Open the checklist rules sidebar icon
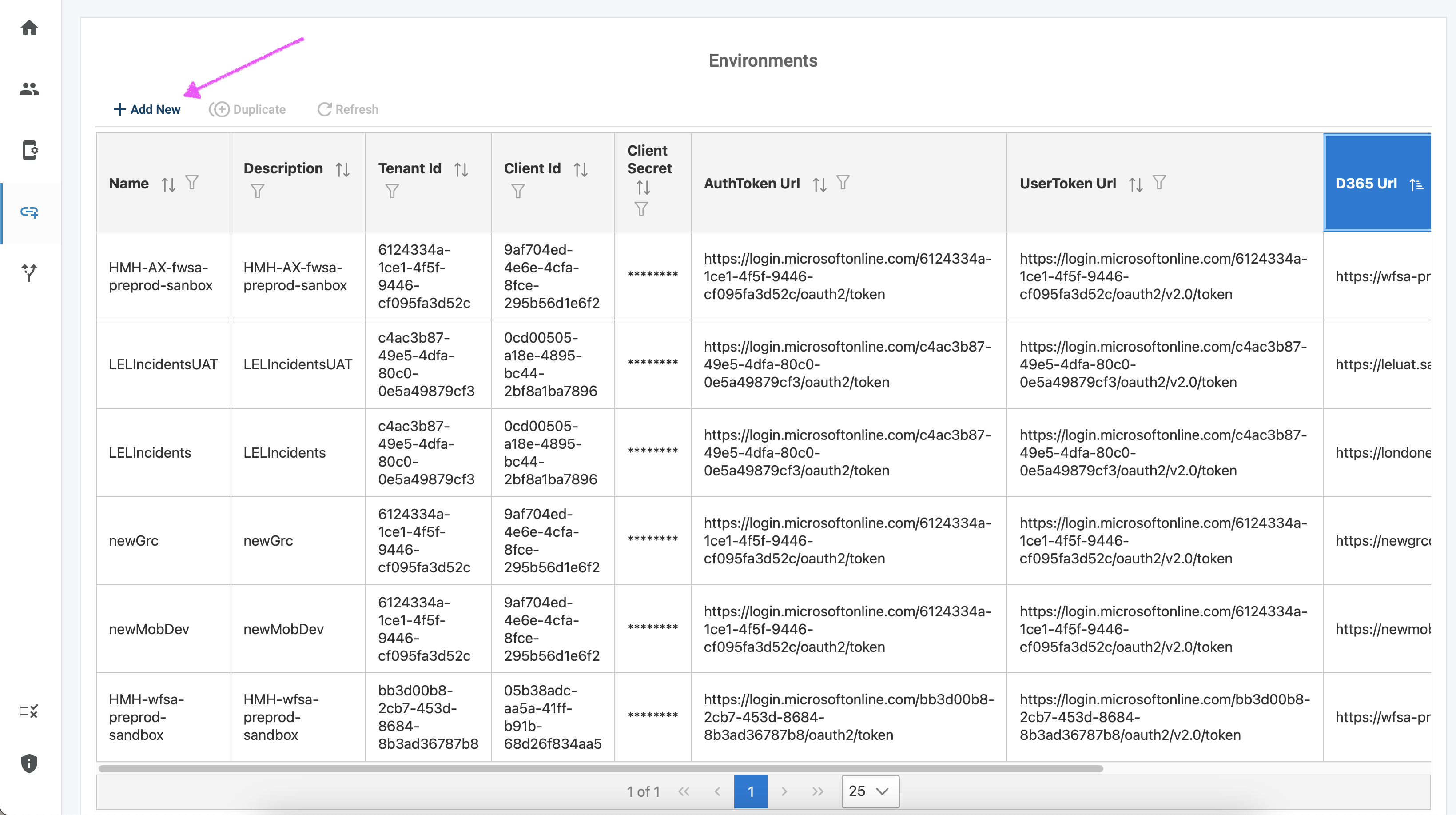 click(29, 711)
